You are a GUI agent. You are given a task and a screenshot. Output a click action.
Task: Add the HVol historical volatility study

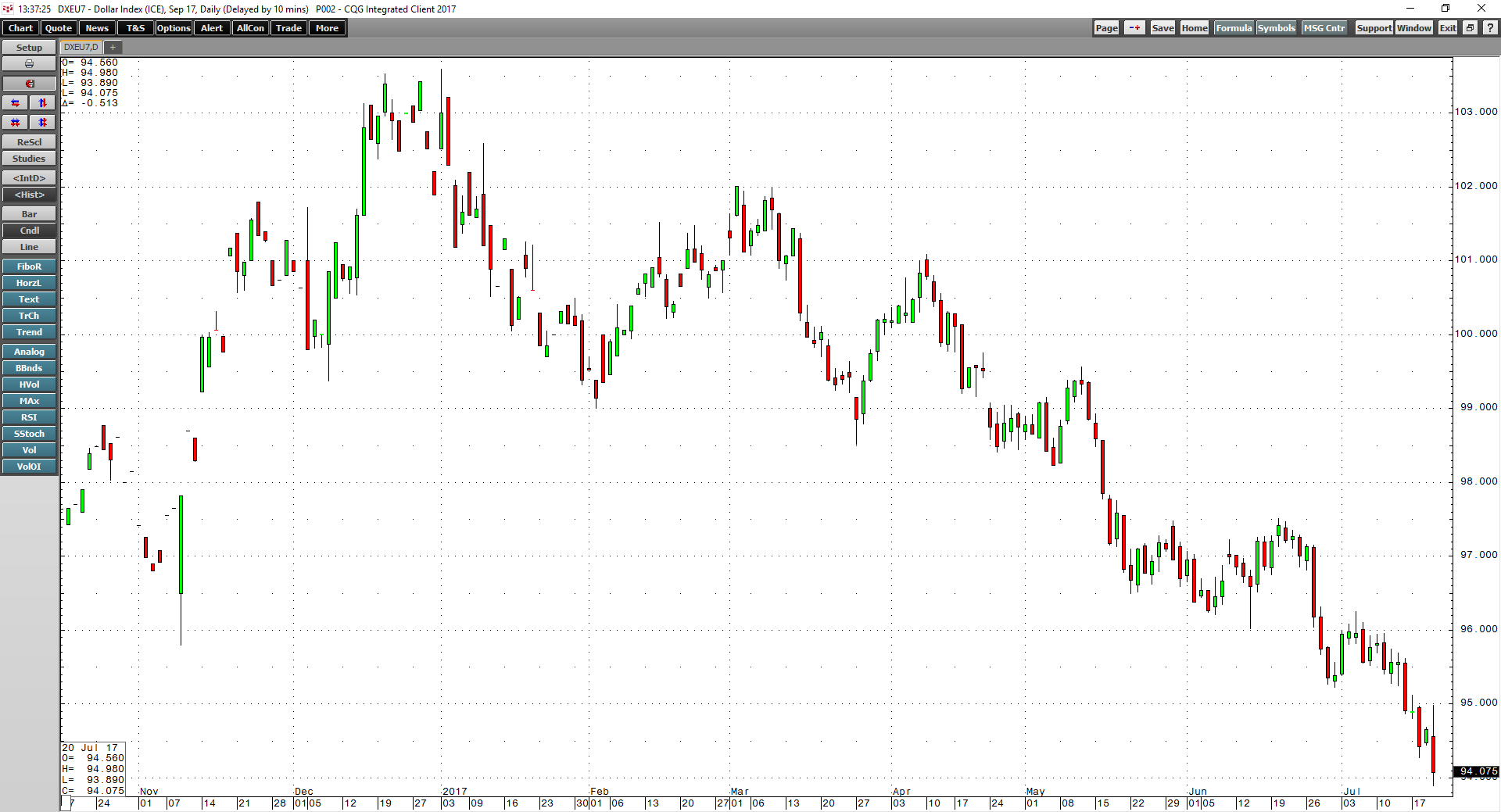click(x=29, y=385)
